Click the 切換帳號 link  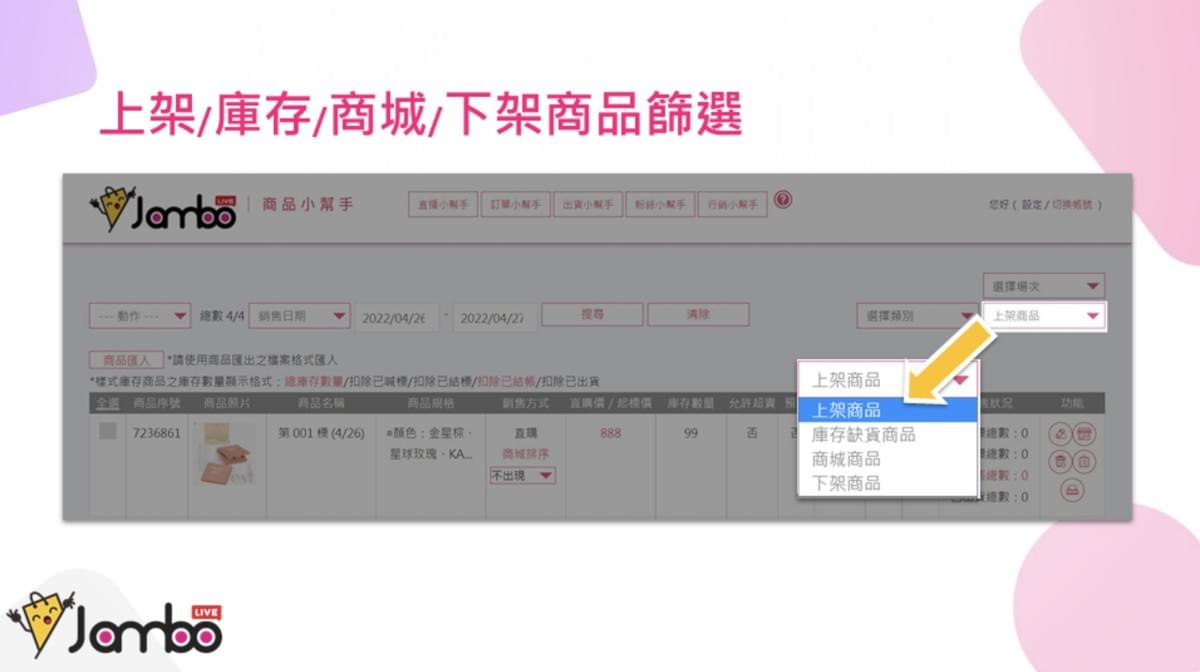pos(1073,204)
